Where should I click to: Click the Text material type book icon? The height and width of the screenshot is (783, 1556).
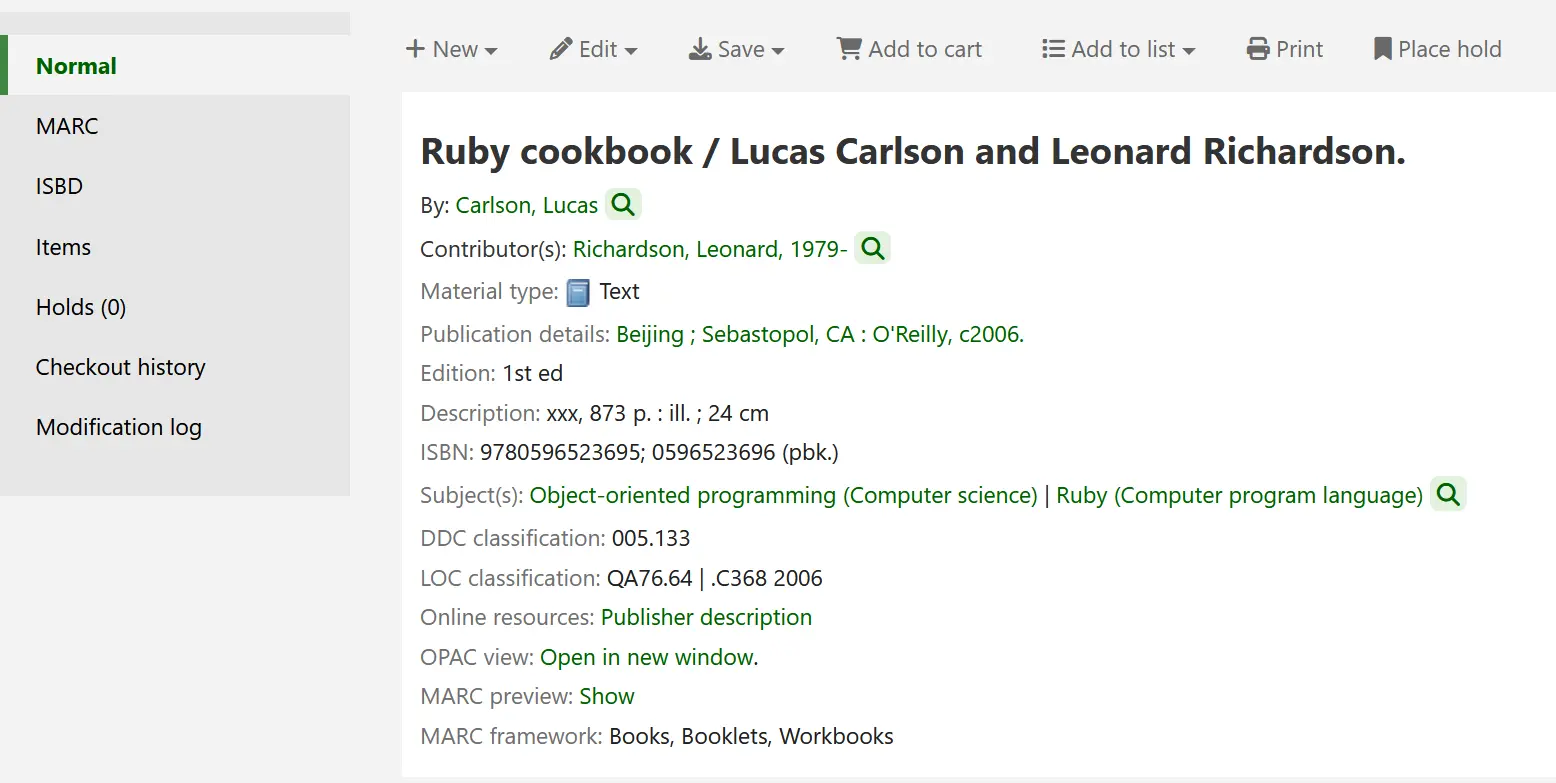578,292
